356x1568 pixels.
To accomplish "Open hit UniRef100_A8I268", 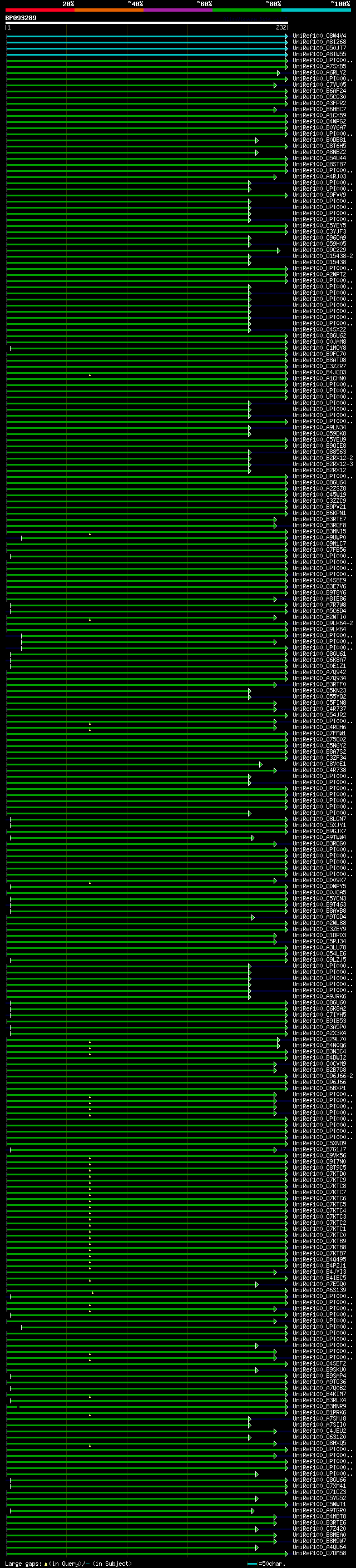I will pyautogui.click(x=319, y=42).
